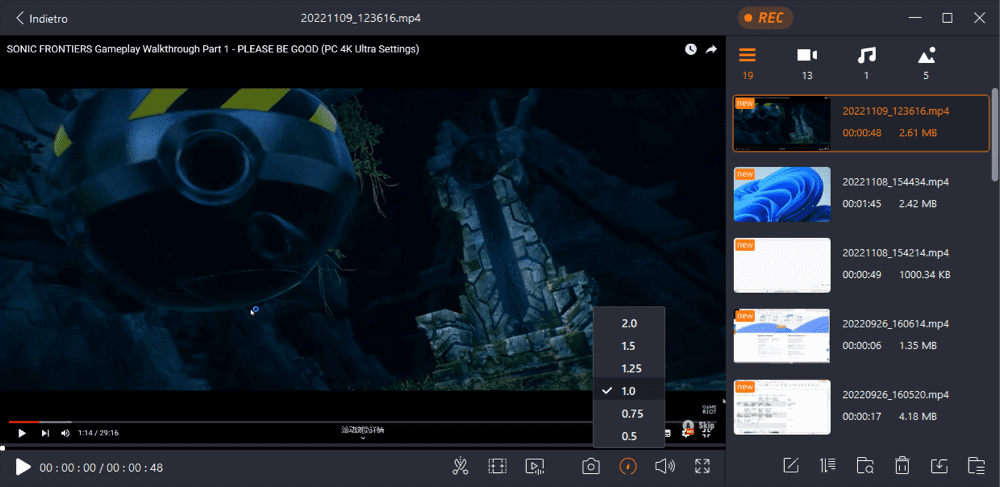Select thumbnail of 20221109_123616.mp4
Image resolution: width=1000 pixels, height=487 pixels.
pos(783,124)
